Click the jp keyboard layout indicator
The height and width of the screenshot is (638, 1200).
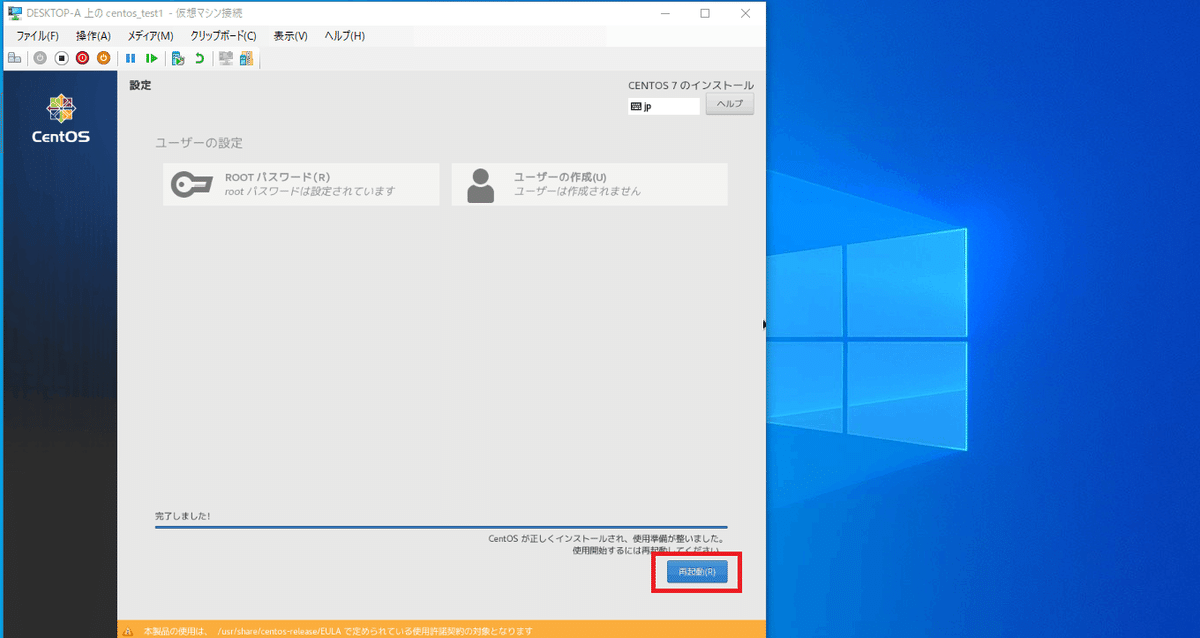coord(664,106)
